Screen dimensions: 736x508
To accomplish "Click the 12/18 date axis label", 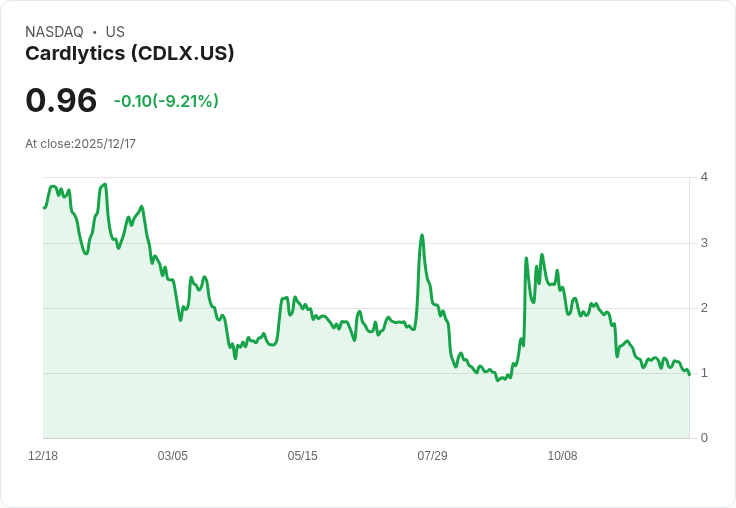I will coord(43,456).
